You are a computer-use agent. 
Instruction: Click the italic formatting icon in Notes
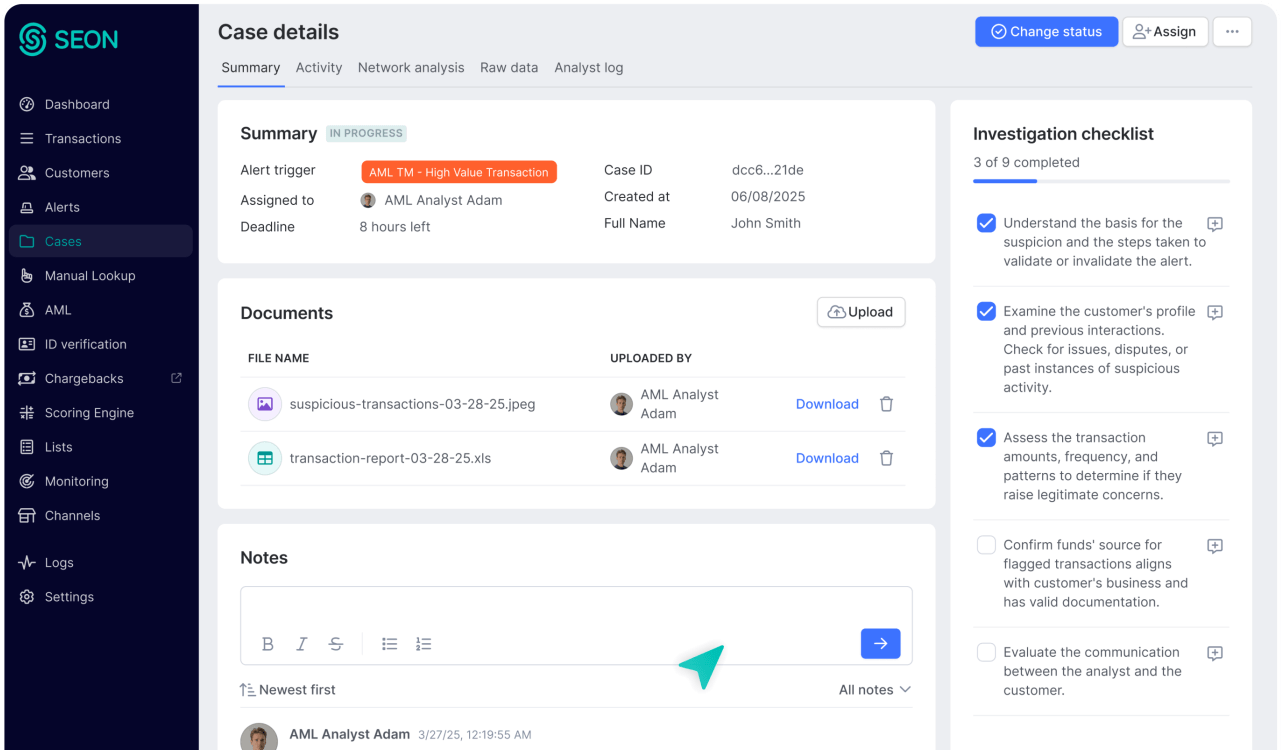pyautogui.click(x=302, y=644)
